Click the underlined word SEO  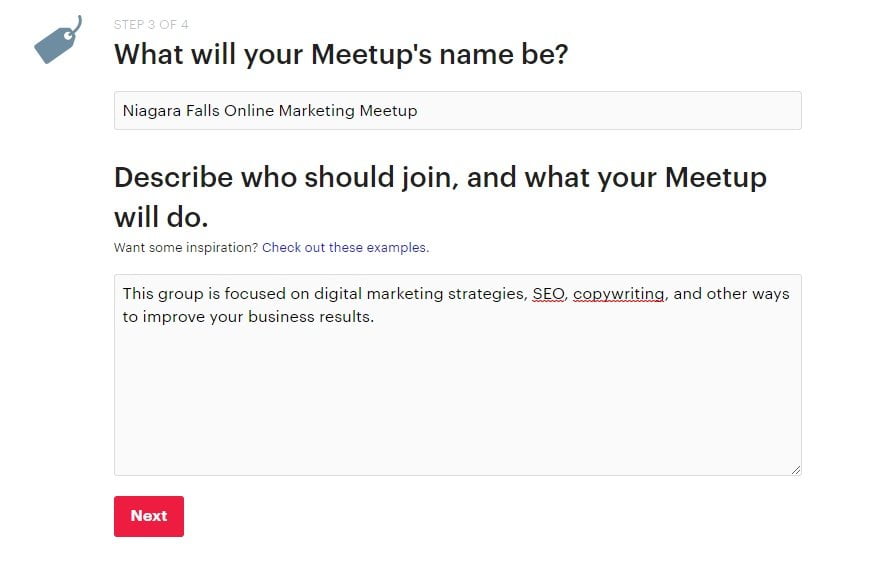pyautogui.click(x=548, y=294)
